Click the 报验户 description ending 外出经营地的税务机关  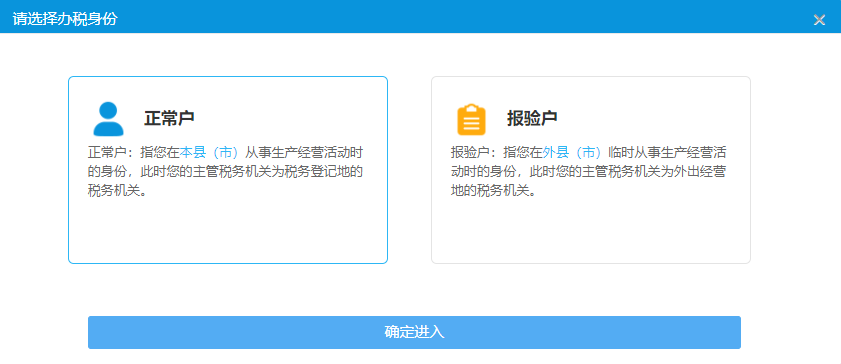(x=589, y=172)
